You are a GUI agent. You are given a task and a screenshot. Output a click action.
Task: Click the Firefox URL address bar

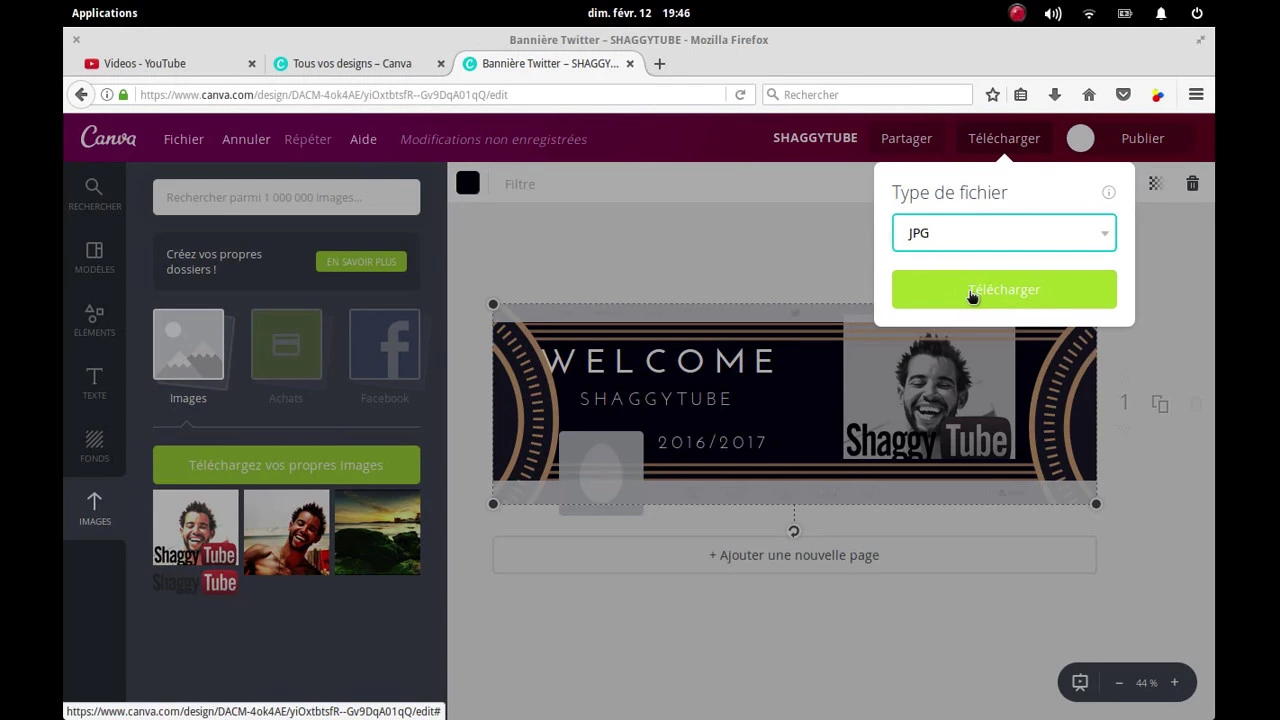[430, 94]
